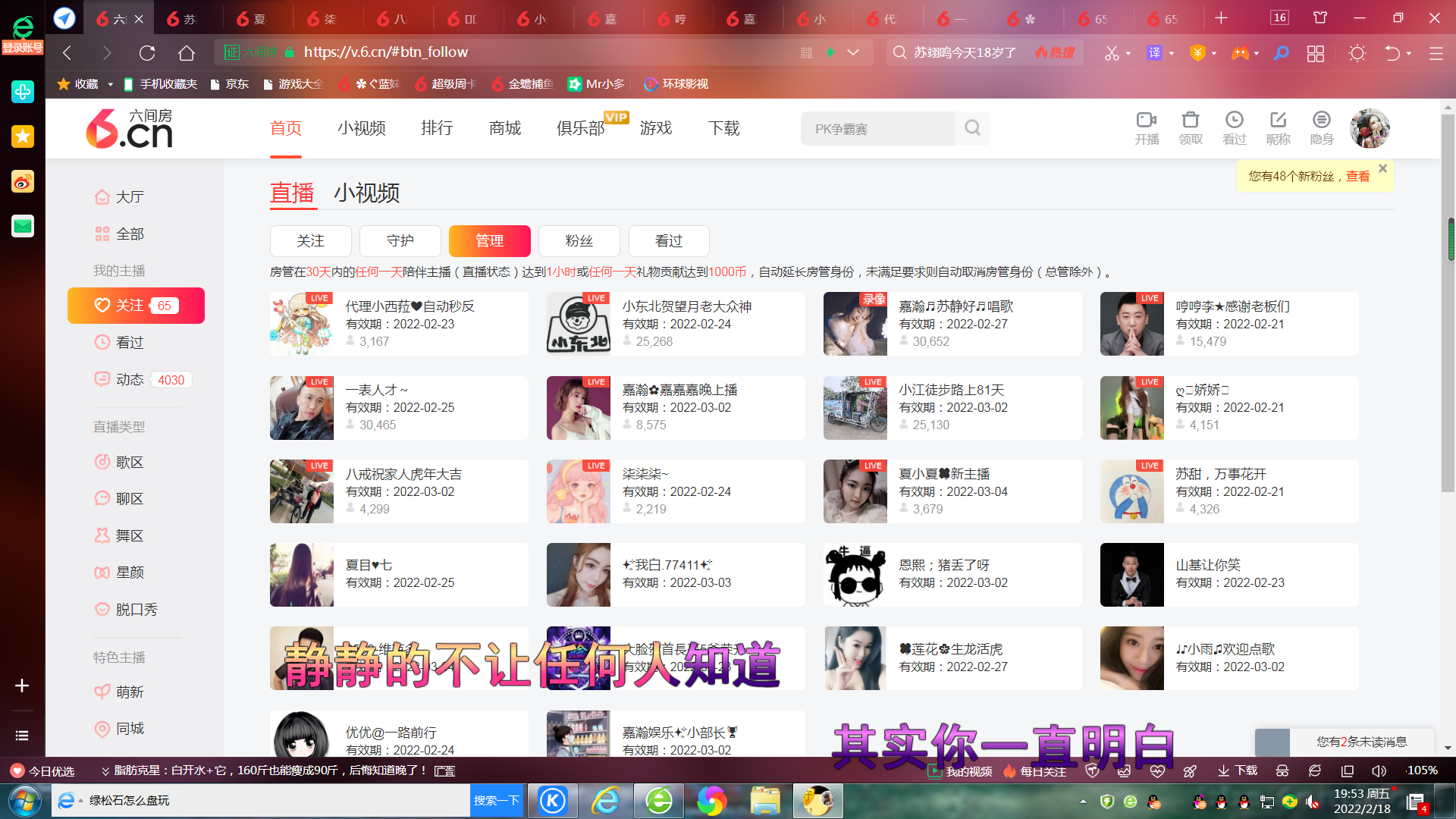Open the browser screenshot scissors tool
The width and height of the screenshot is (1456, 819).
[1111, 53]
